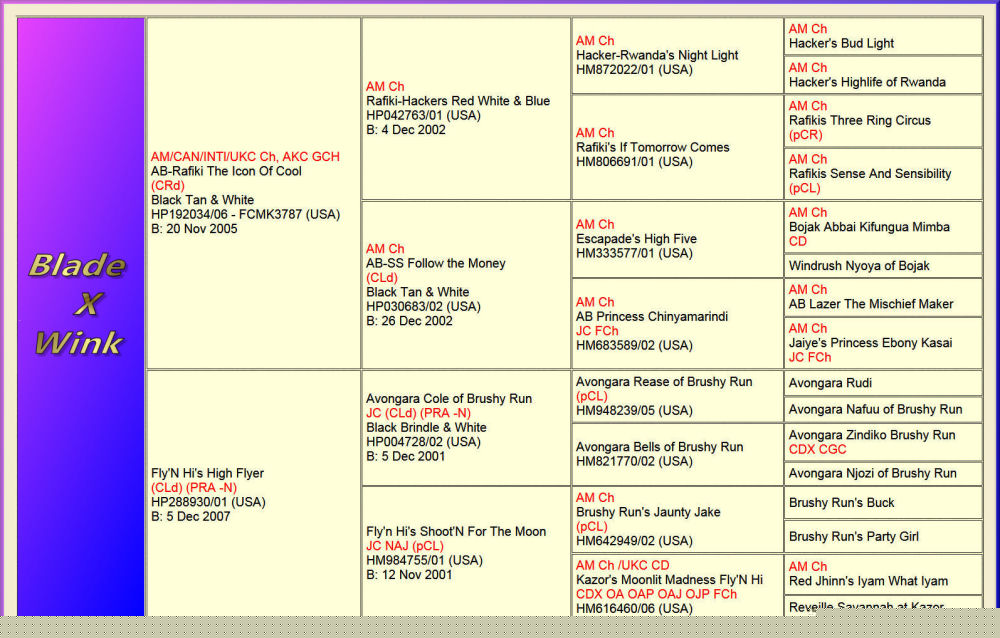Select Hacker-Rwanda's Night Light entry
This screenshot has width=1000, height=638.
pos(657,56)
